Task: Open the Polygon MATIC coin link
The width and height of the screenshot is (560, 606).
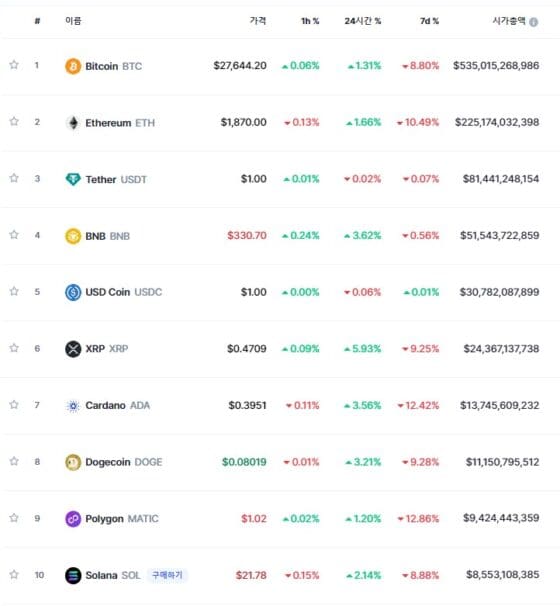Action: click(122, 519)
